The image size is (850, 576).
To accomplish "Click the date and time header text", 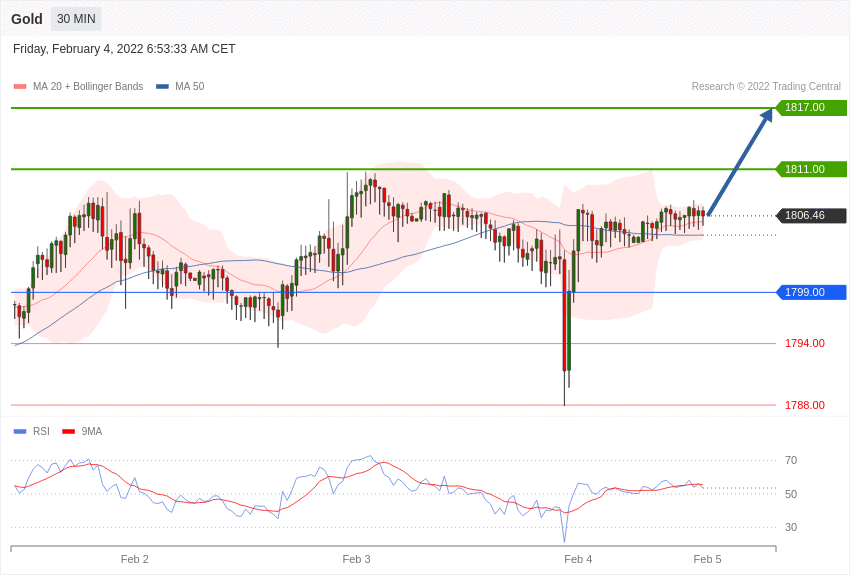I will [124, 49].
